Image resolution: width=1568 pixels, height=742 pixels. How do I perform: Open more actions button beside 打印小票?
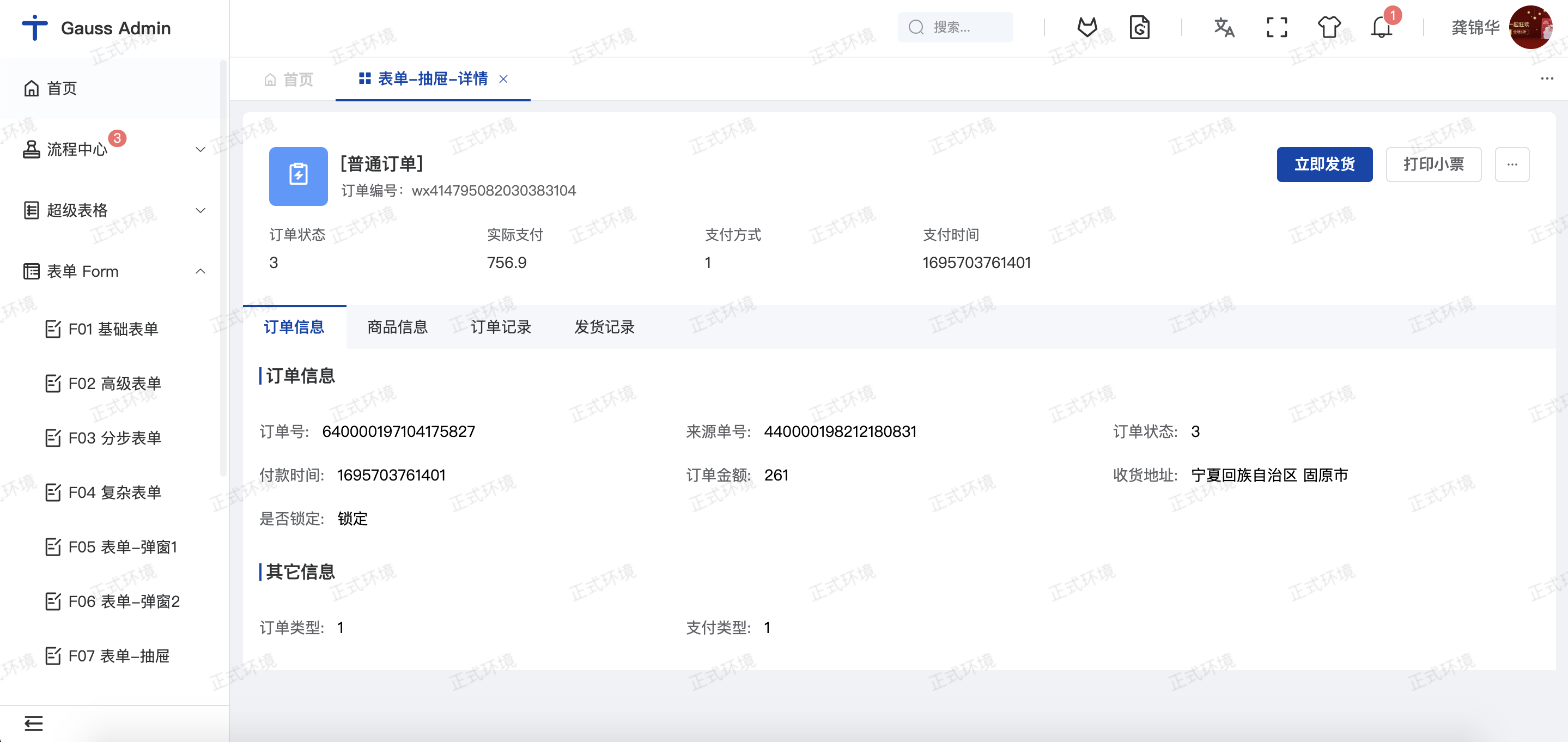(x=1511, y=164)
